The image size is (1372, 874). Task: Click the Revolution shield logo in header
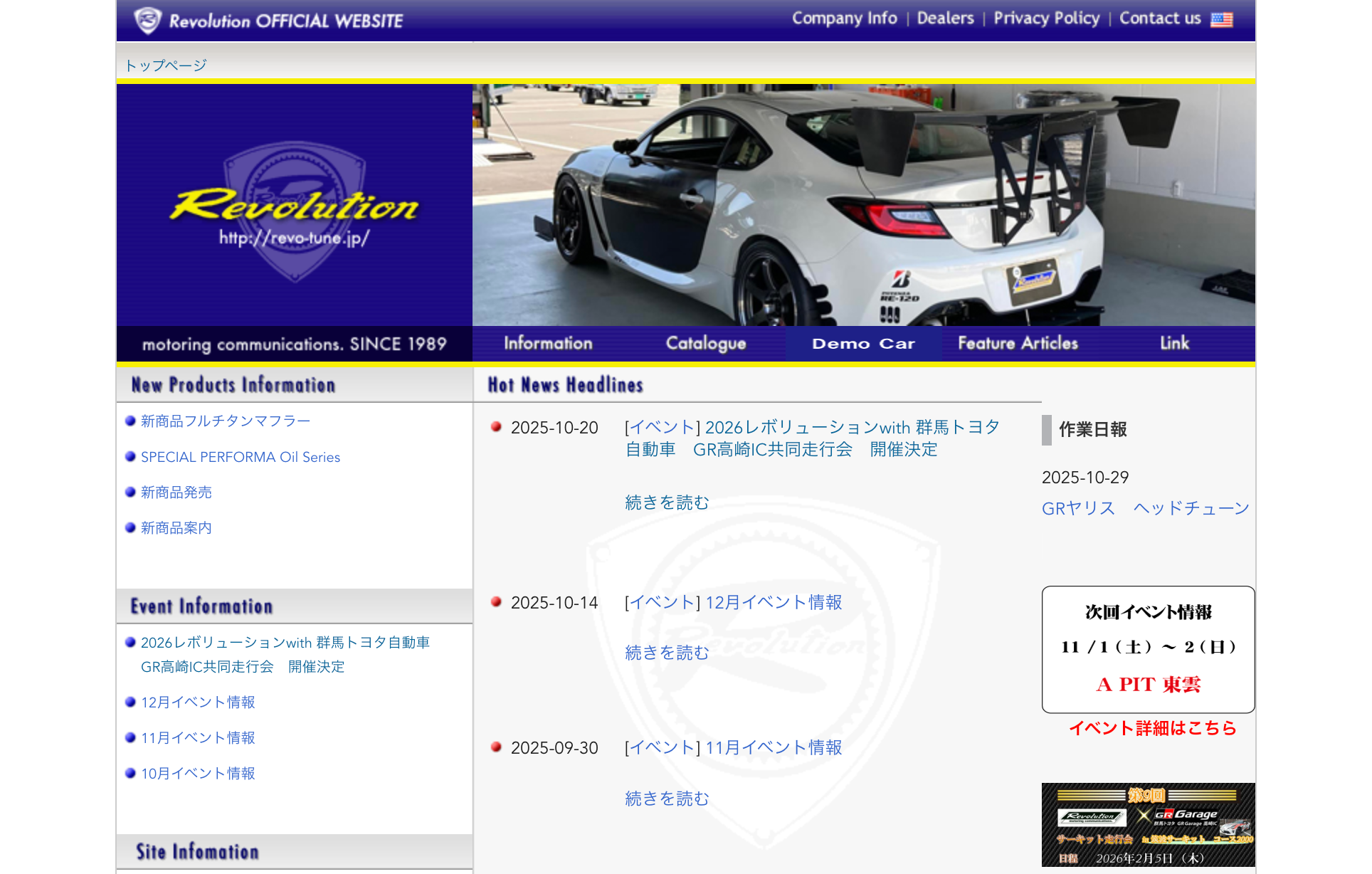(148, 20)
